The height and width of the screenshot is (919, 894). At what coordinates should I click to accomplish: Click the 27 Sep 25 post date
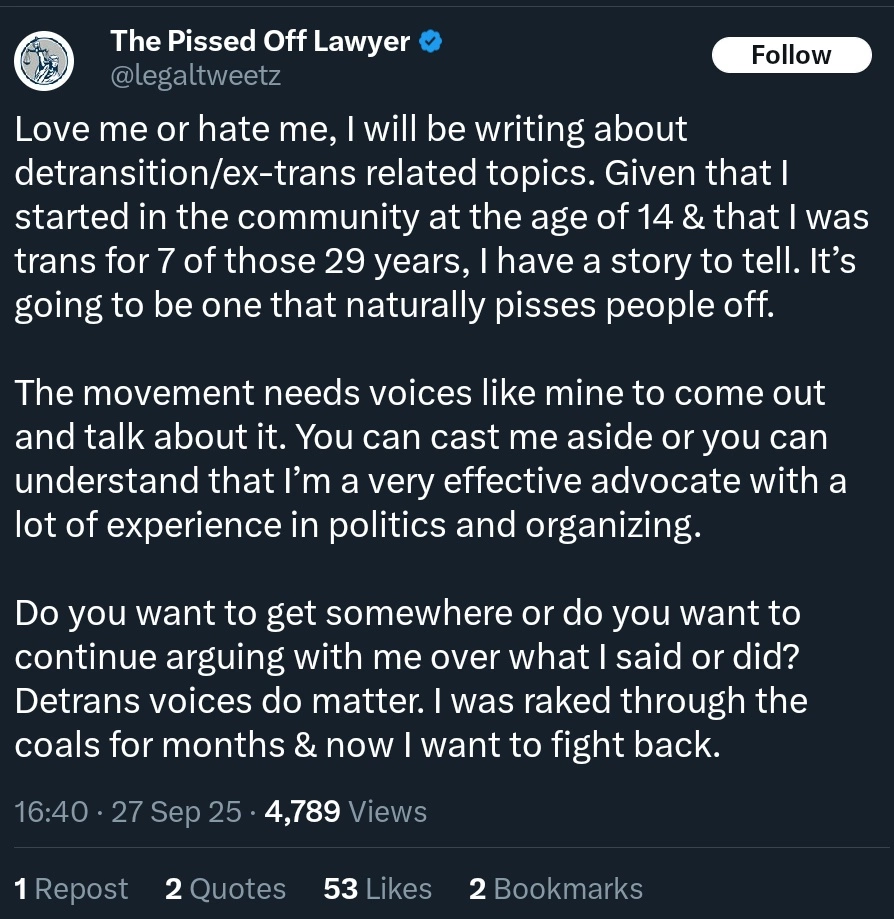pyautogui.click(x=176, y=812)
